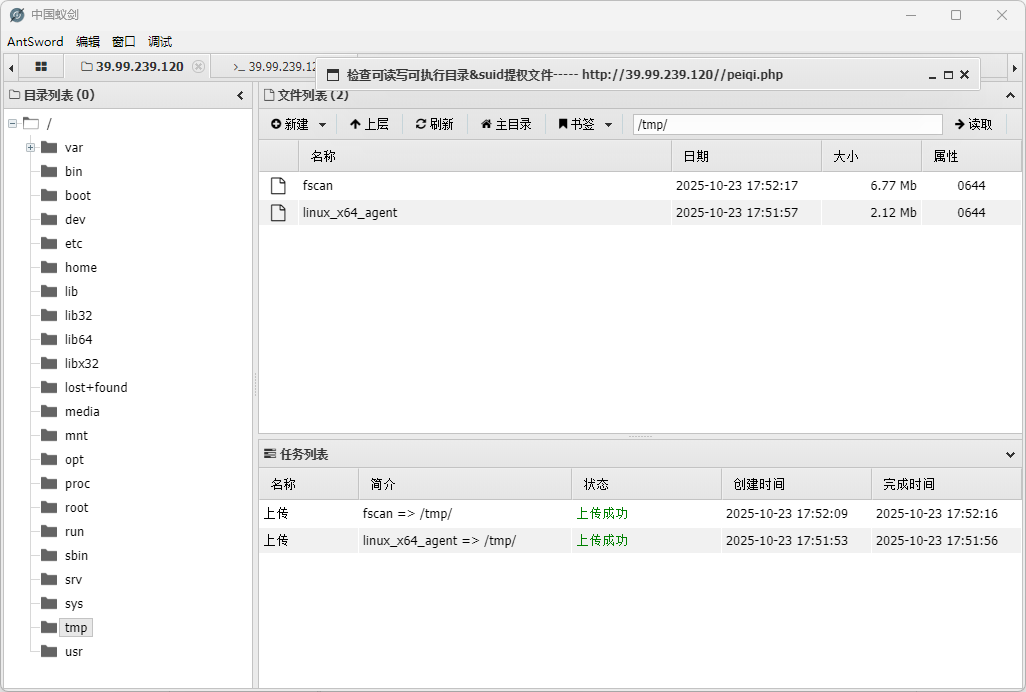
Task: Collapse the file list panel chevron
Action: coord(1010,96)
